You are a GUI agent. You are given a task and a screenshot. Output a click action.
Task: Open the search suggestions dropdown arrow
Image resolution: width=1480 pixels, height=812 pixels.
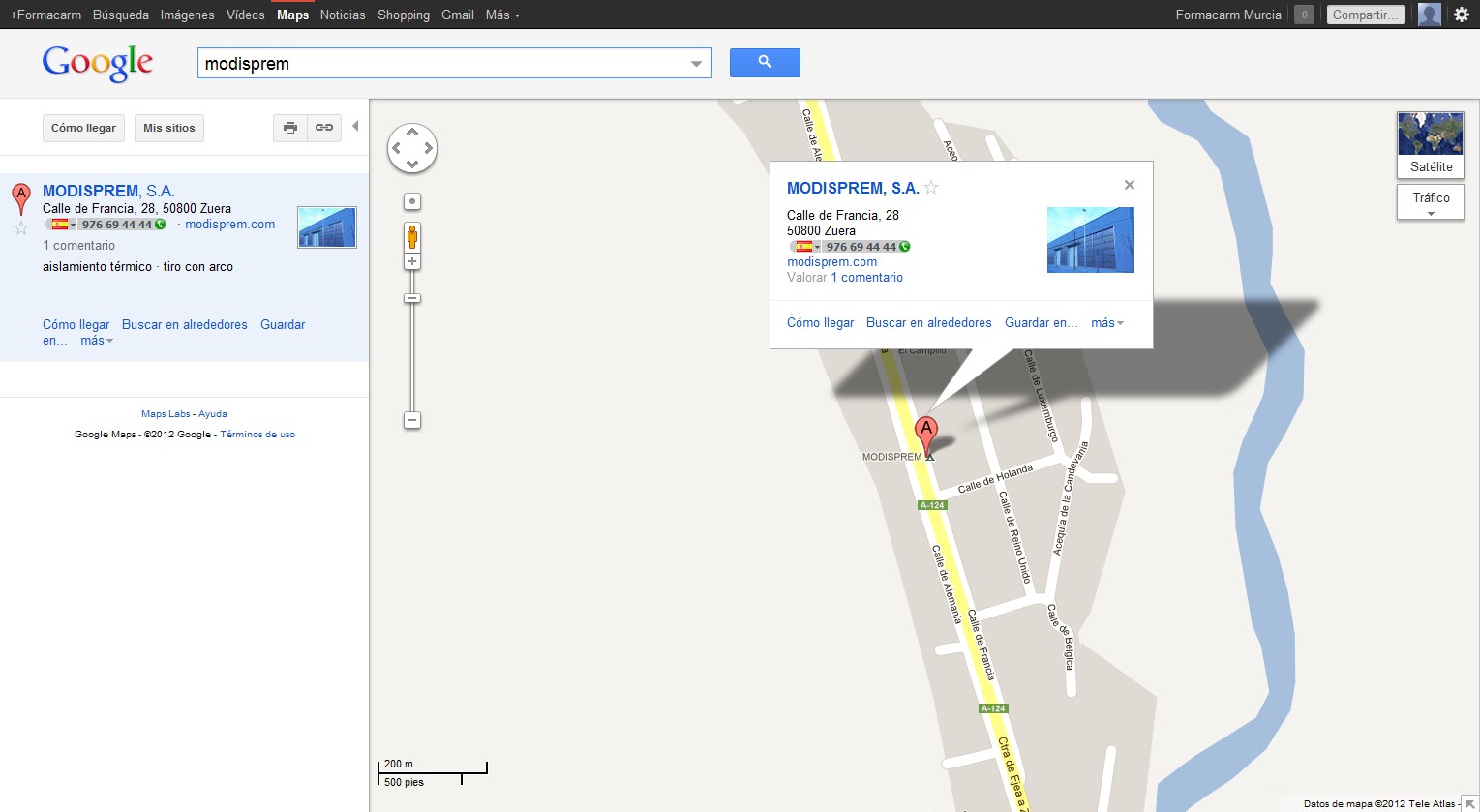coord(696,64)
